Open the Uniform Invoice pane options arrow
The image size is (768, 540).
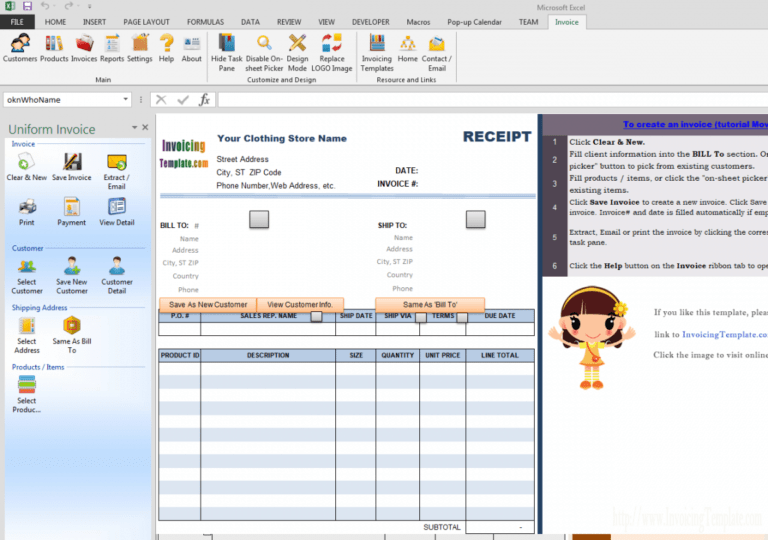[134, 128]
